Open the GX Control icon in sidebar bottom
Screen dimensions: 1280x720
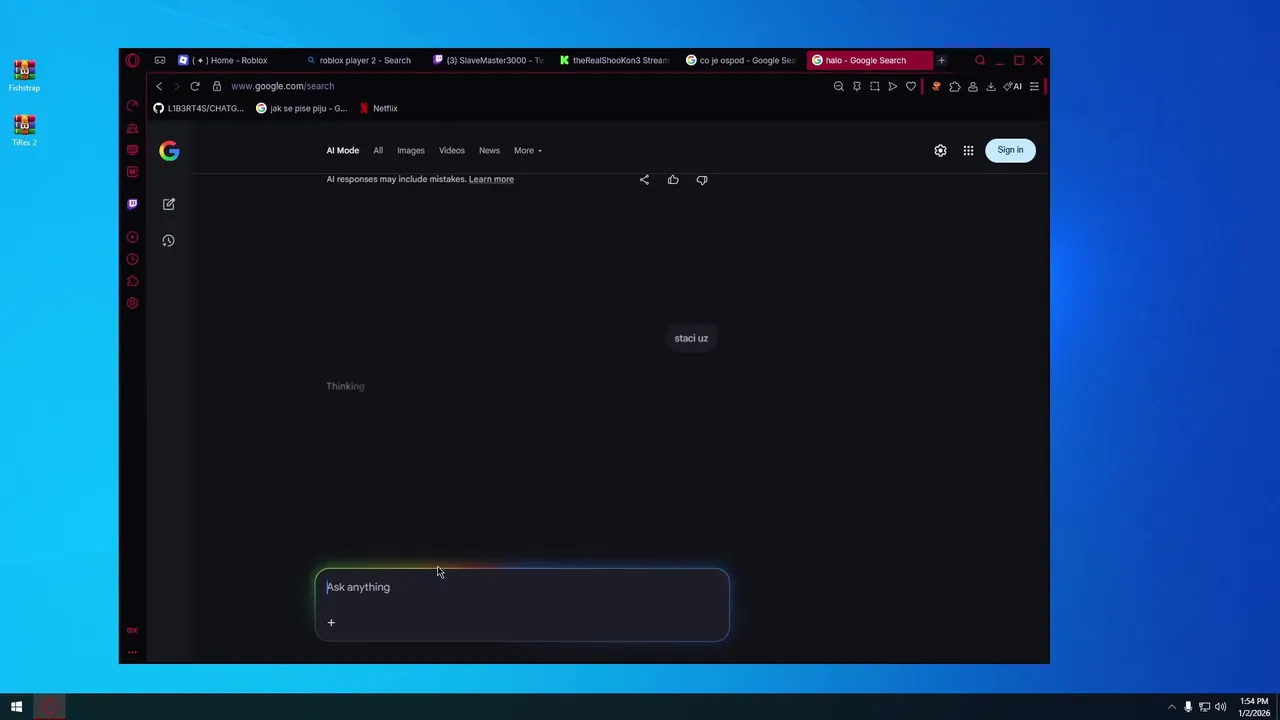click(x=132, y=630)
